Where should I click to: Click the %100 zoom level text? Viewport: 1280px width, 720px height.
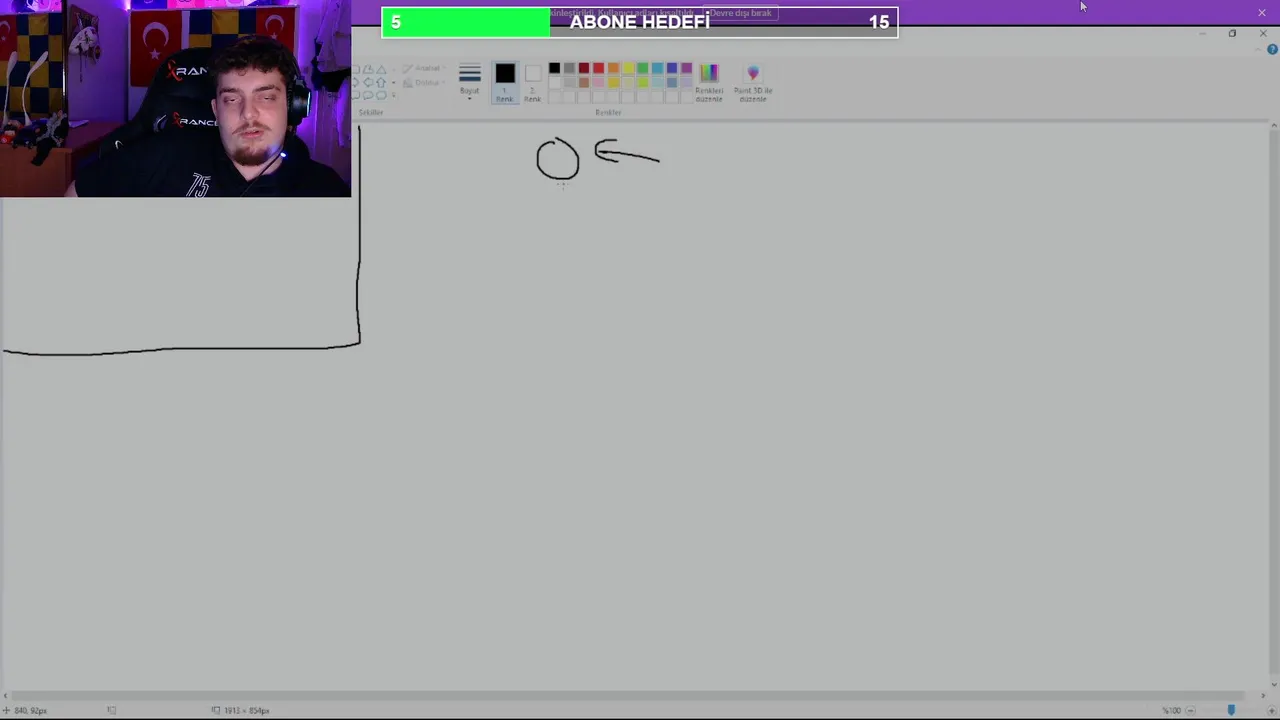(1172, 711)
